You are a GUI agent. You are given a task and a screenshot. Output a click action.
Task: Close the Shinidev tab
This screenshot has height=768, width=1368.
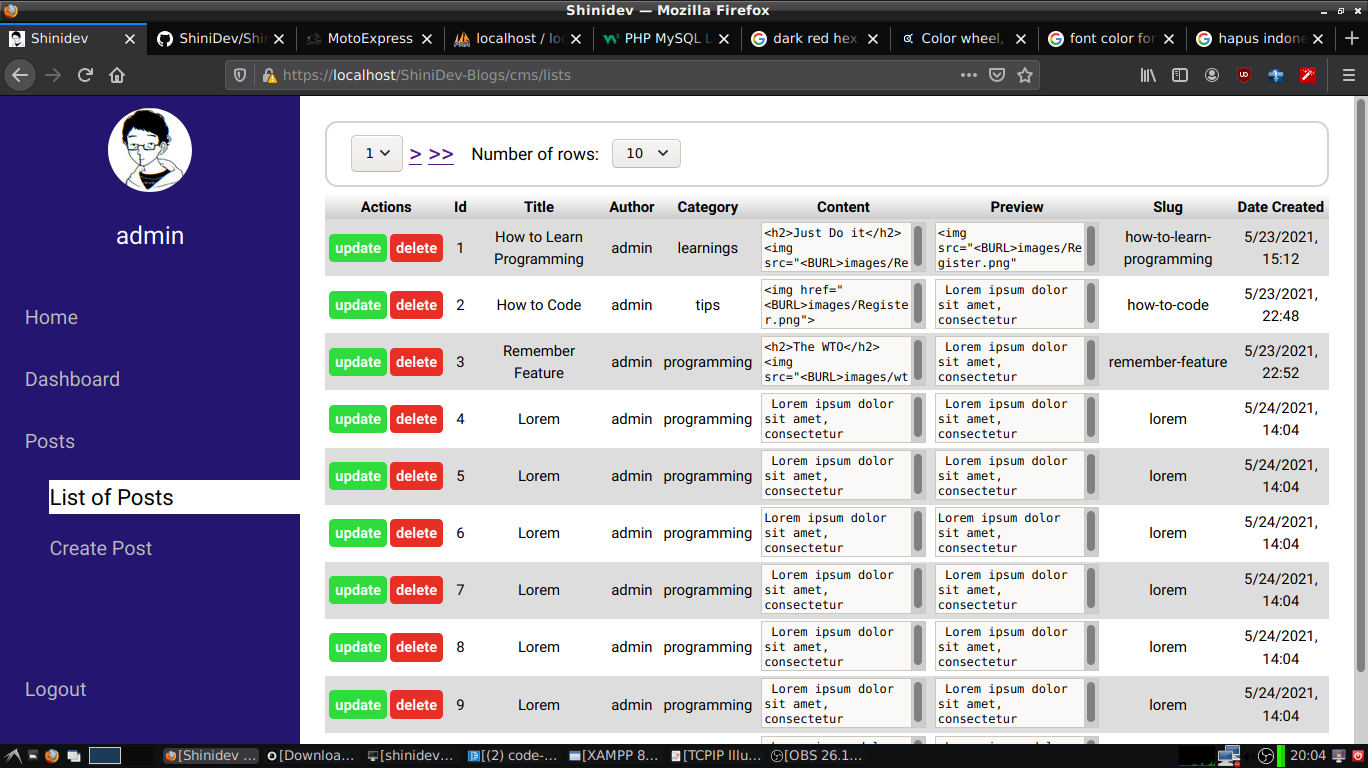click(130, 39)
